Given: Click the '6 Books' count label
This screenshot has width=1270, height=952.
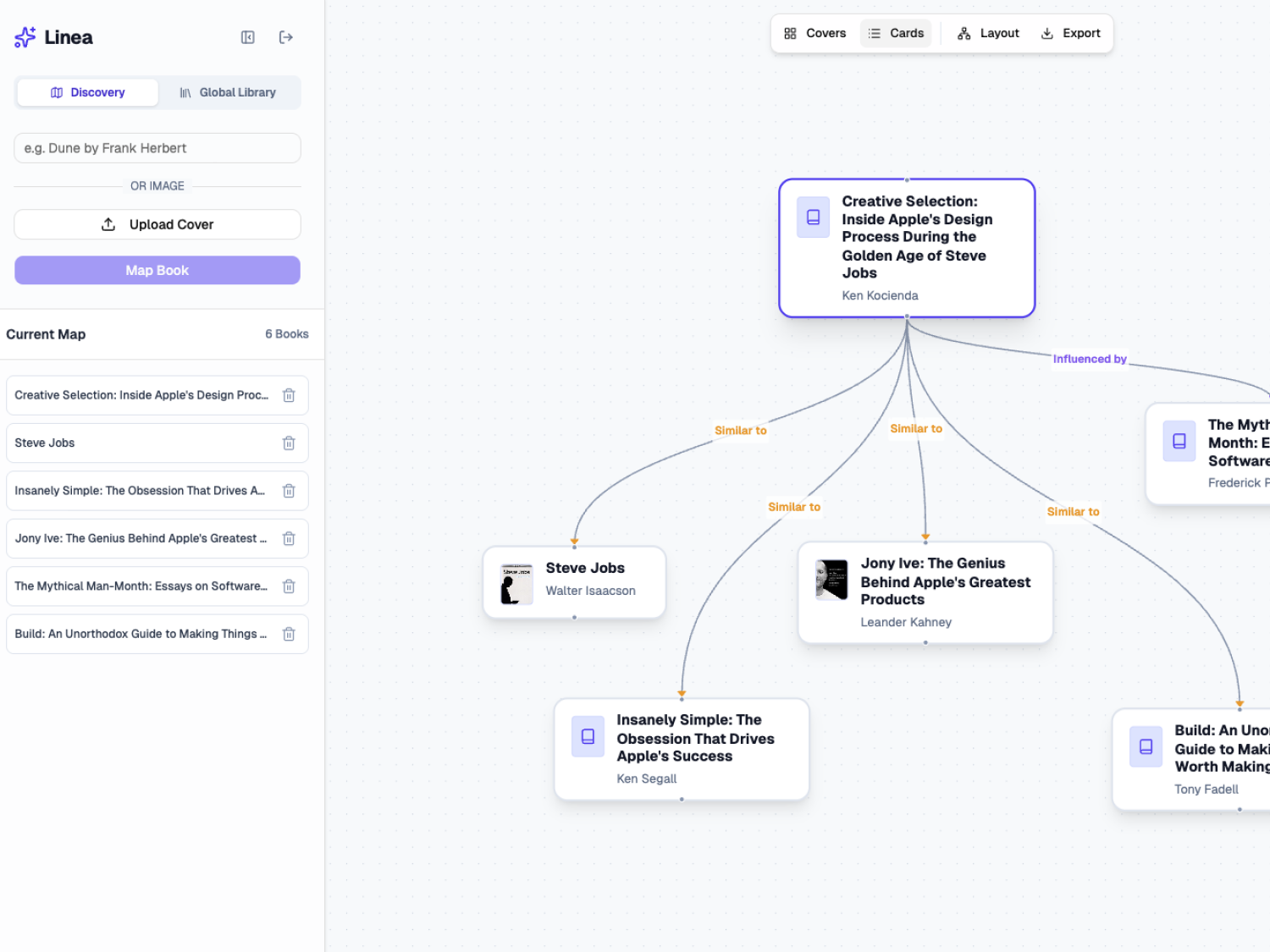Looking at the screenshot, I should click(x=287, y=334).
